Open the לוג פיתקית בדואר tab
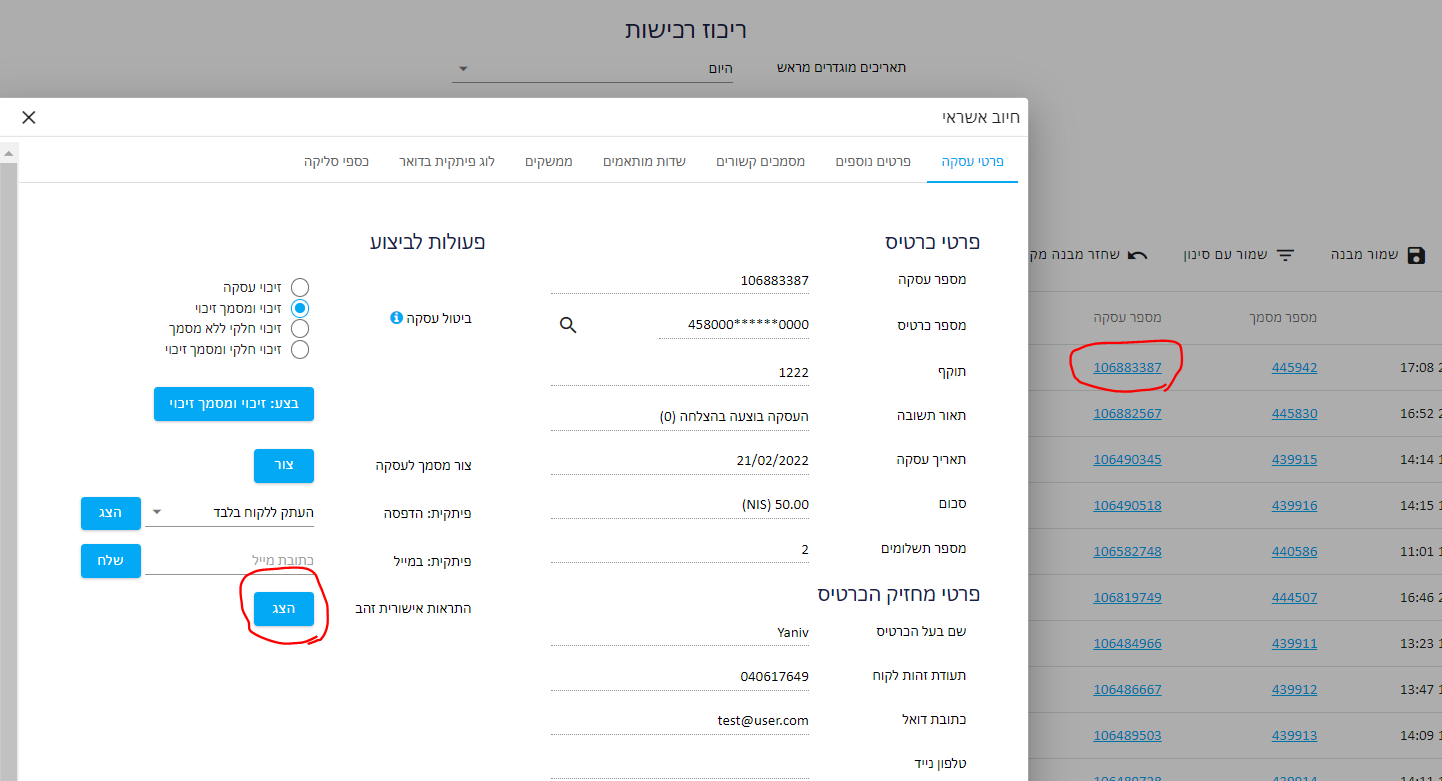 [447, 161]
